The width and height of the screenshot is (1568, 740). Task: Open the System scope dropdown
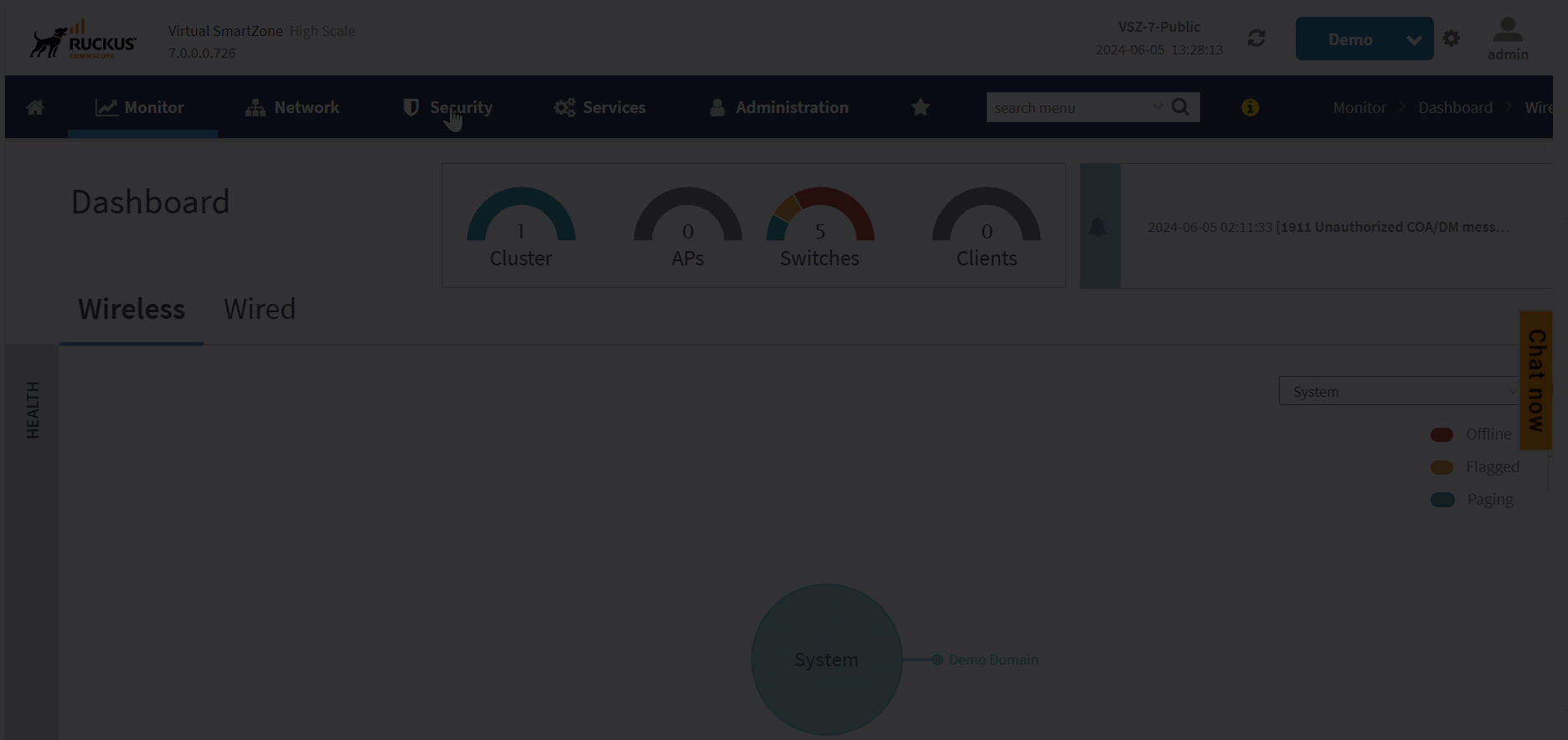click(1400, 391)
